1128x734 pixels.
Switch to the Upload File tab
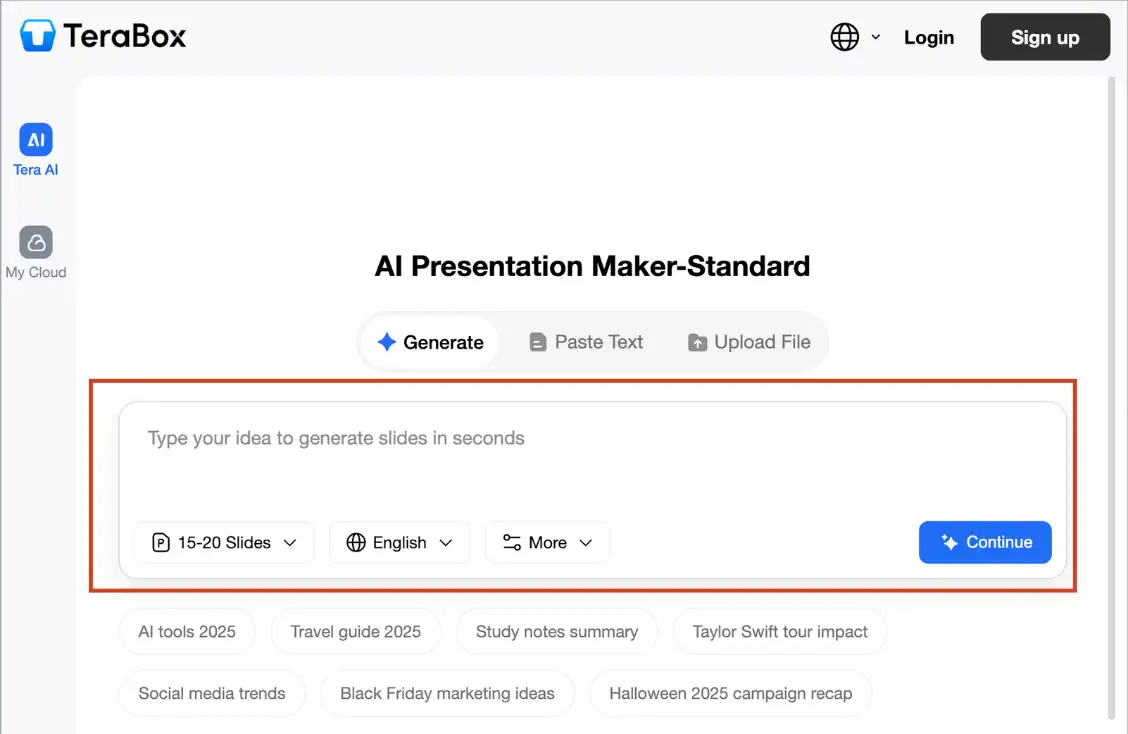coord(749,342)
